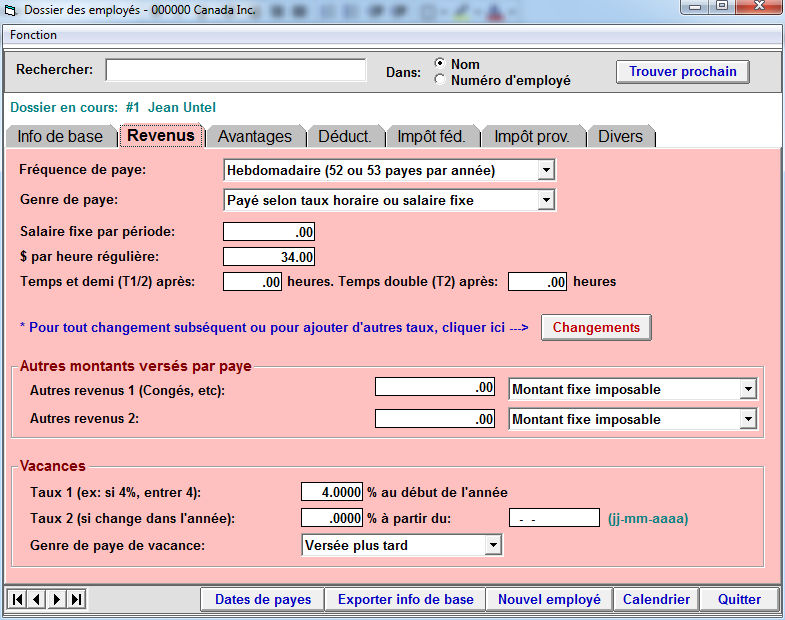This screenshot has height=620, width=785.
Task: Expand Genre de paye dropdown
Action: (x=545, y=200)
